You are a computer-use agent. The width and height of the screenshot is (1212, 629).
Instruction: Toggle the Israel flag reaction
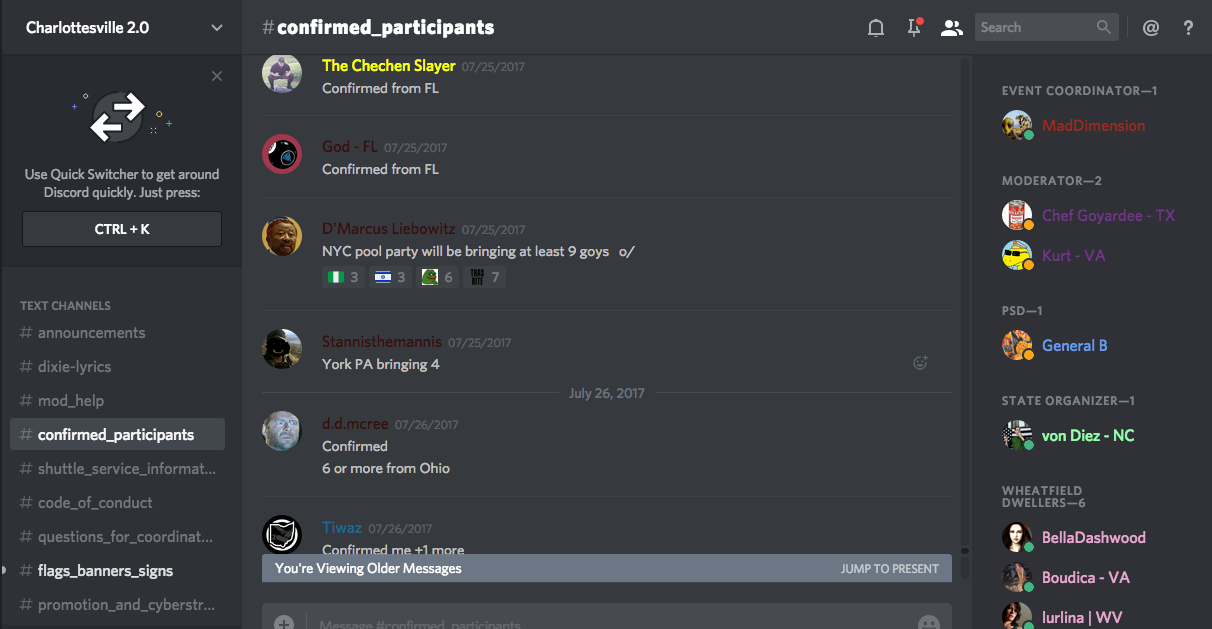point(390,277)
